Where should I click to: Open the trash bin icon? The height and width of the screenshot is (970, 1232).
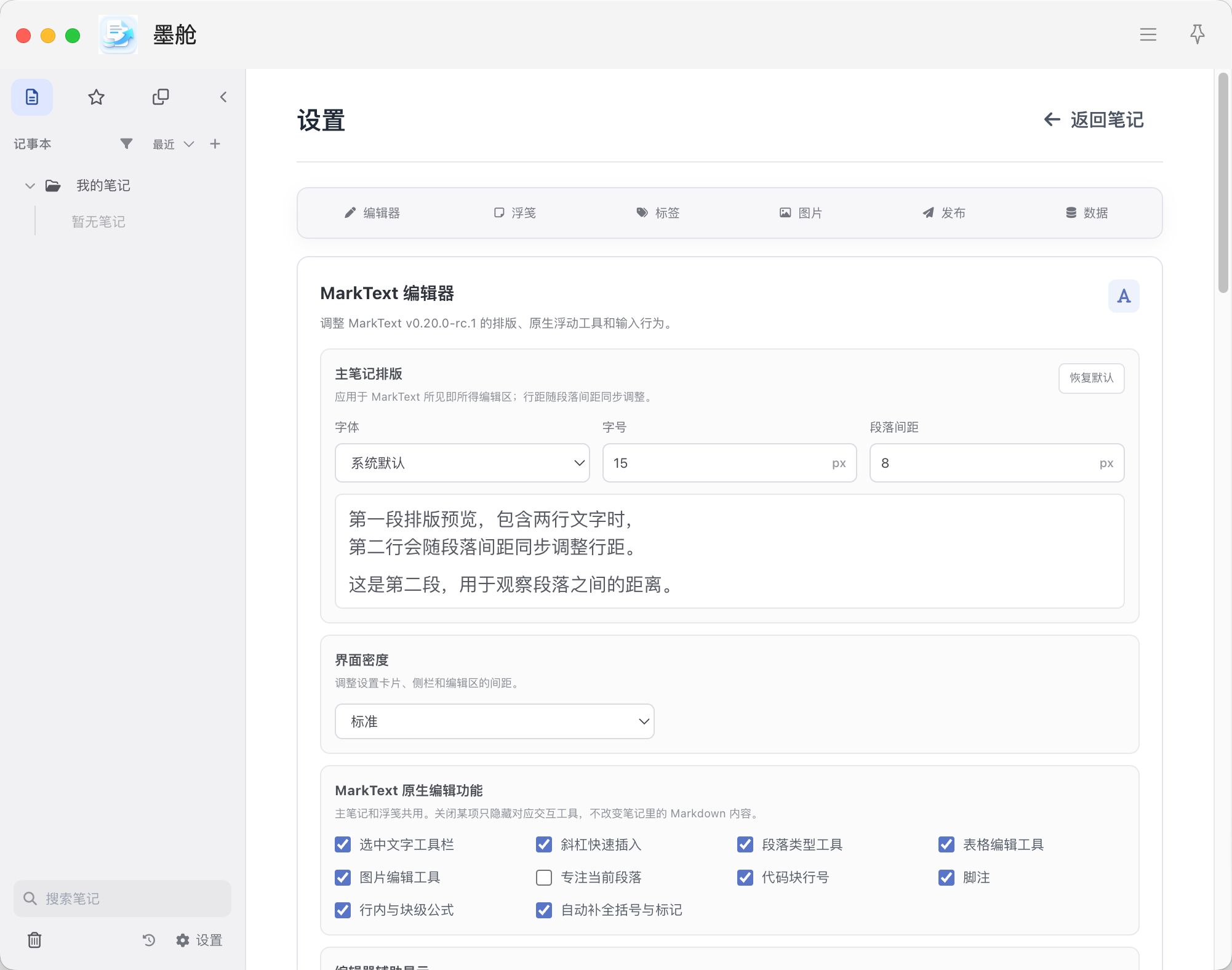[x=34, y=940]
